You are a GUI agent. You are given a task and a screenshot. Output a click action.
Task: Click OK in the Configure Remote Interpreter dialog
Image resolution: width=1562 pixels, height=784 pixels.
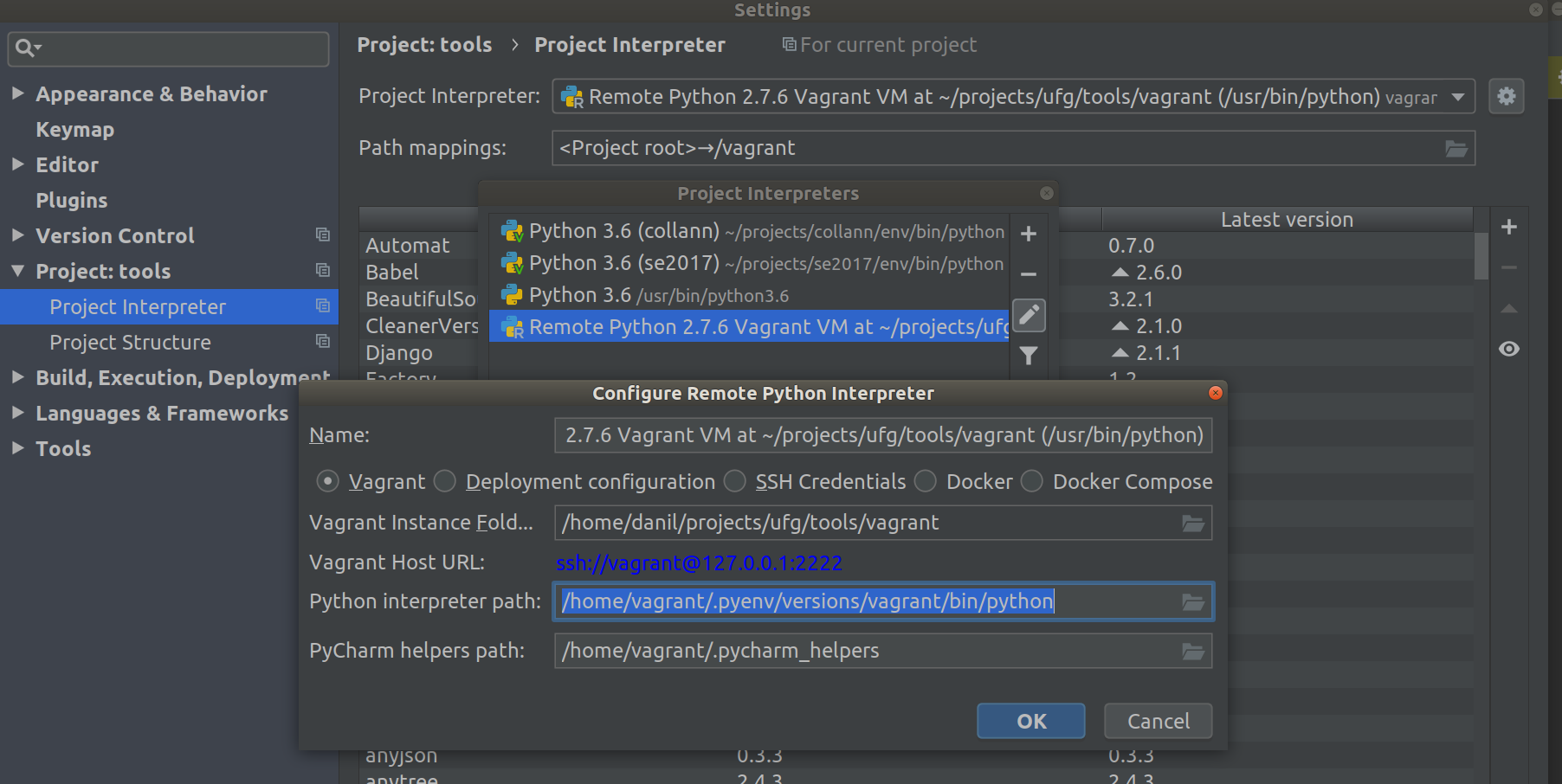tap(1031, 721)
